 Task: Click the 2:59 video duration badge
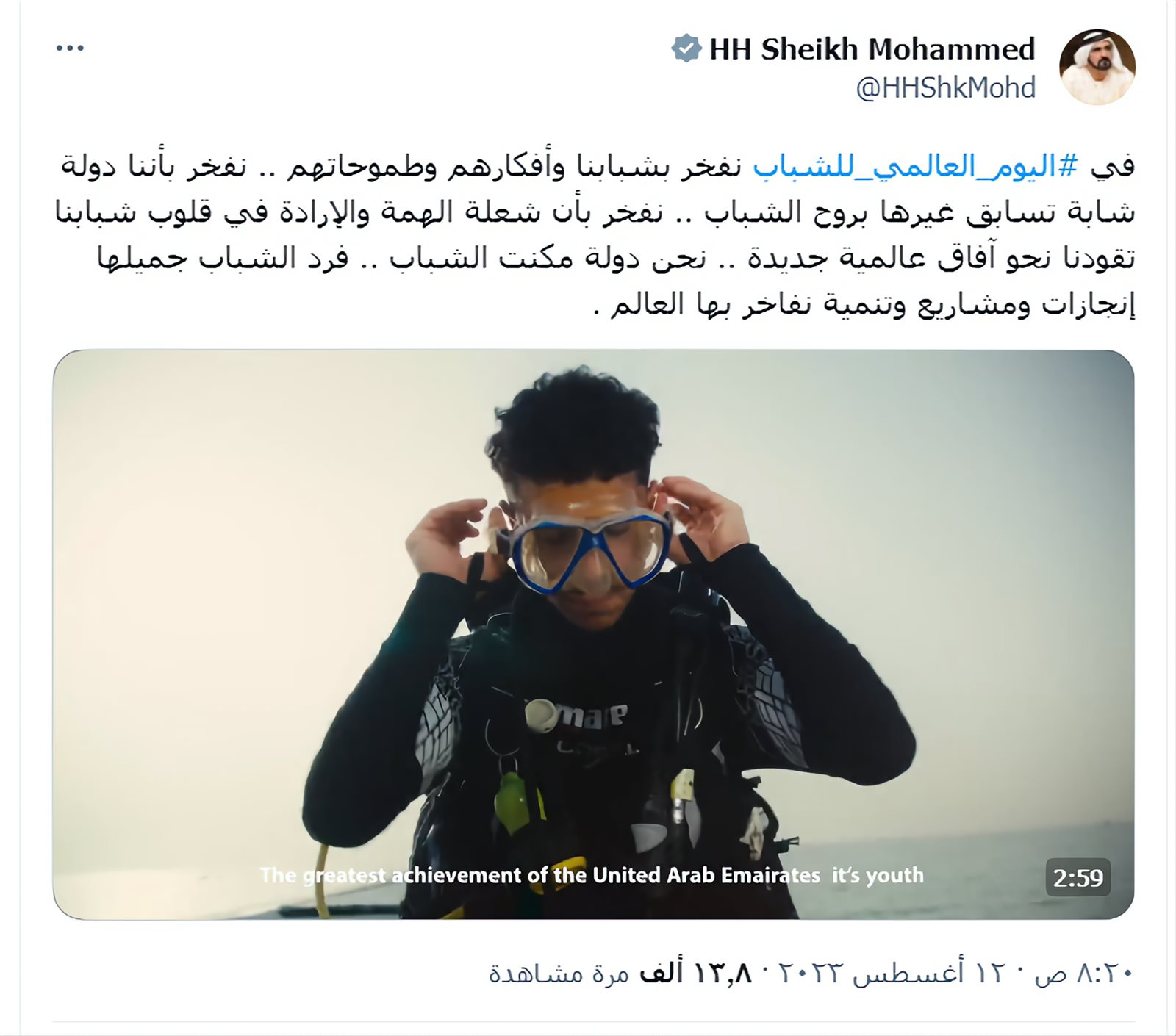[1078, 877]
